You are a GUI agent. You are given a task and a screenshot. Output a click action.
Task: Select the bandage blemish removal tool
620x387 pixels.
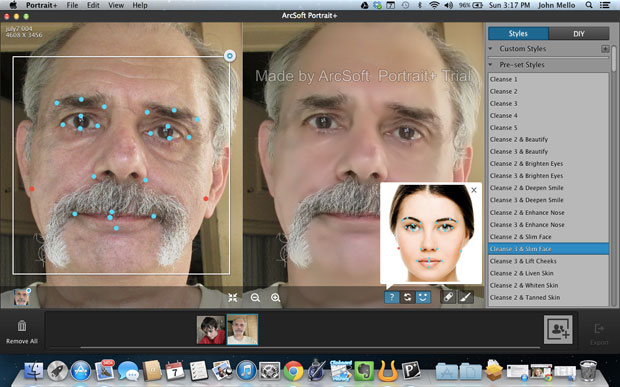coord(448,297)
